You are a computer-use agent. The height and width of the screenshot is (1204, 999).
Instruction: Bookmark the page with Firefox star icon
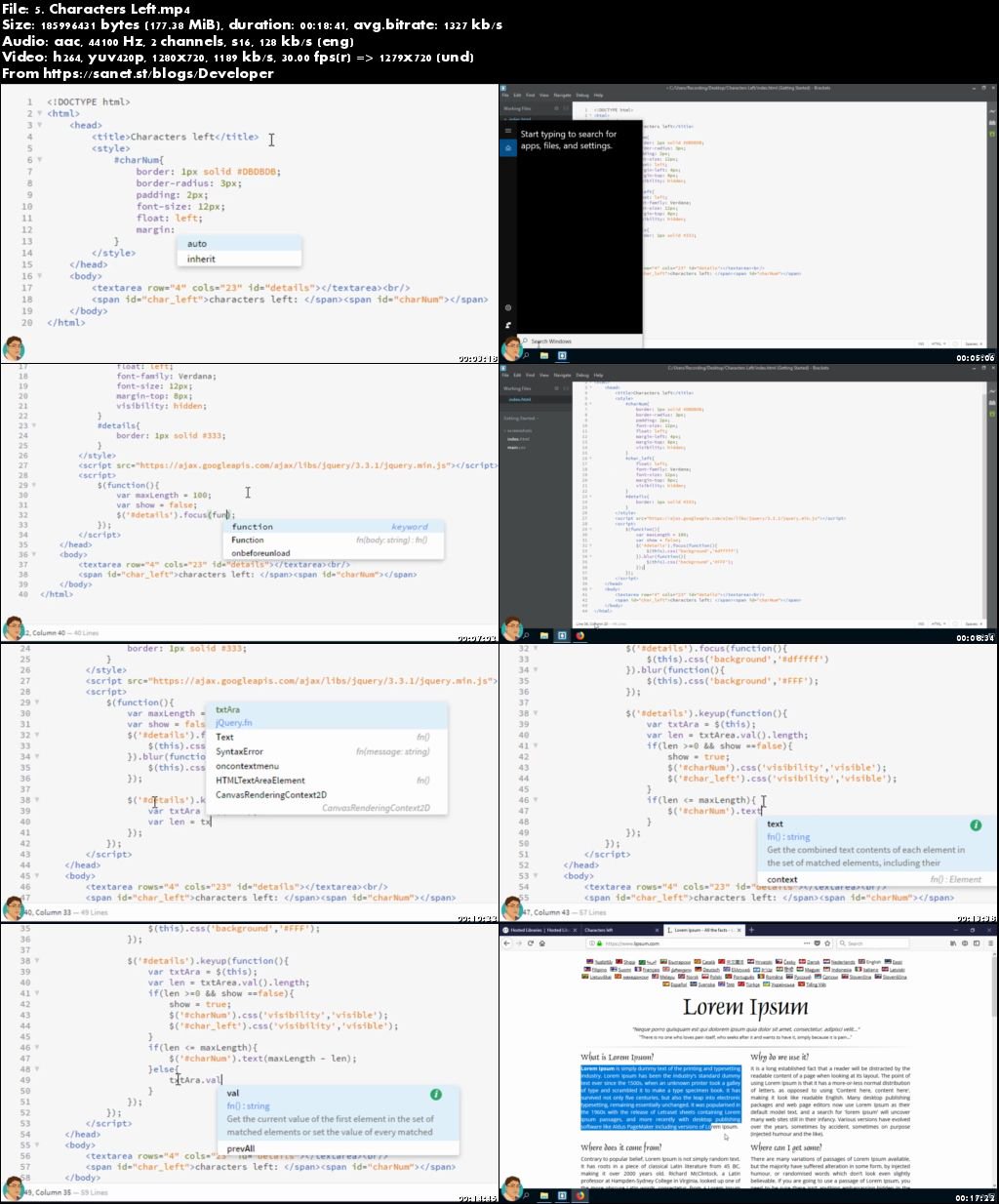[x=827, y=943]
